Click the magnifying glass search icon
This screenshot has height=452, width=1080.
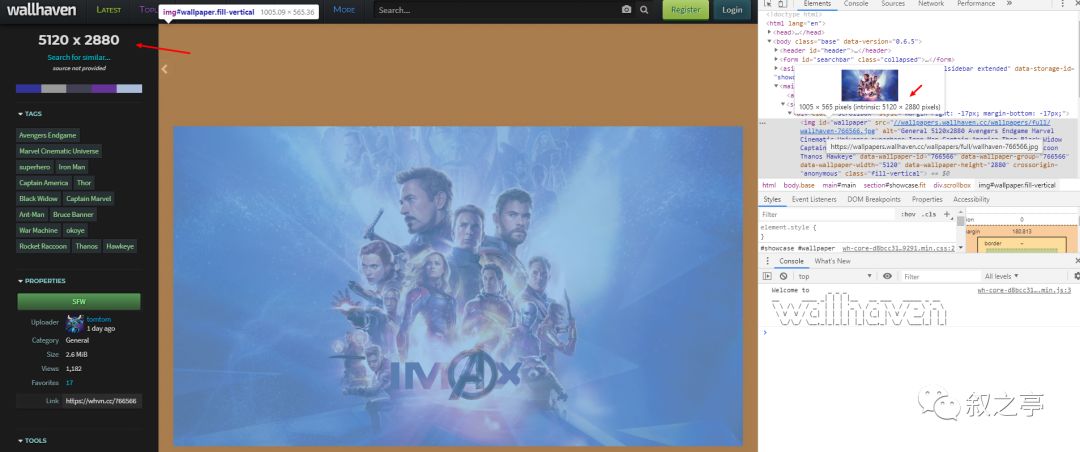(x=644, y=10)
